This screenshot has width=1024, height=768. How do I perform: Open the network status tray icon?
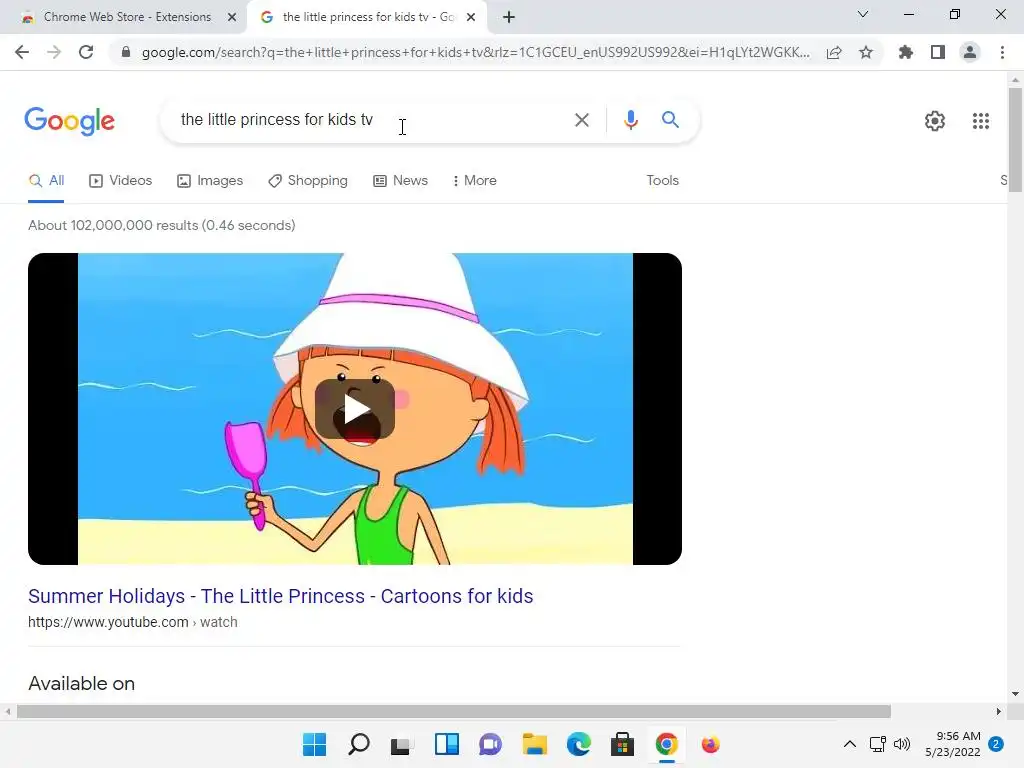pyautogui.click(x=878, y=744)
